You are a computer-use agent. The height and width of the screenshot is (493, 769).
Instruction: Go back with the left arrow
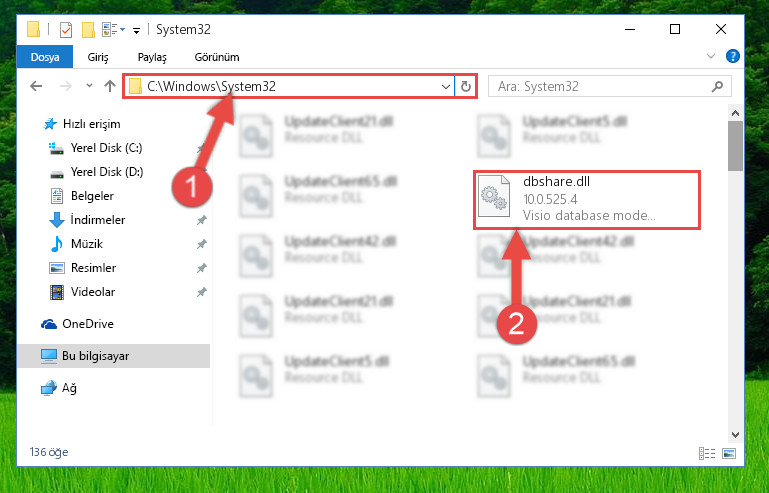36,86
